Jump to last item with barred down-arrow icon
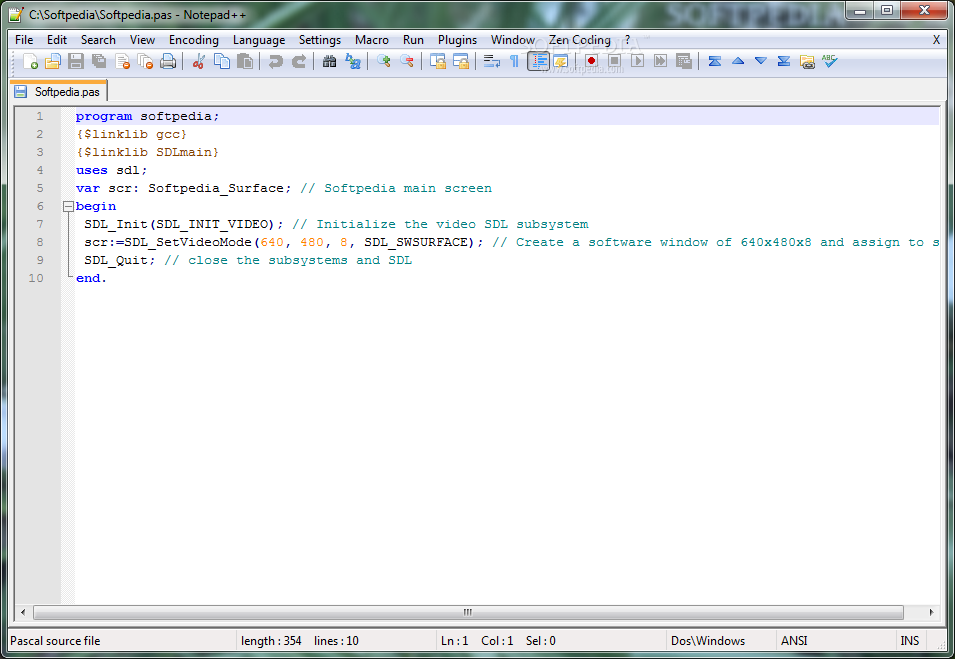The width and height of the screenshot is (955, 659). [x=784, y=62]
